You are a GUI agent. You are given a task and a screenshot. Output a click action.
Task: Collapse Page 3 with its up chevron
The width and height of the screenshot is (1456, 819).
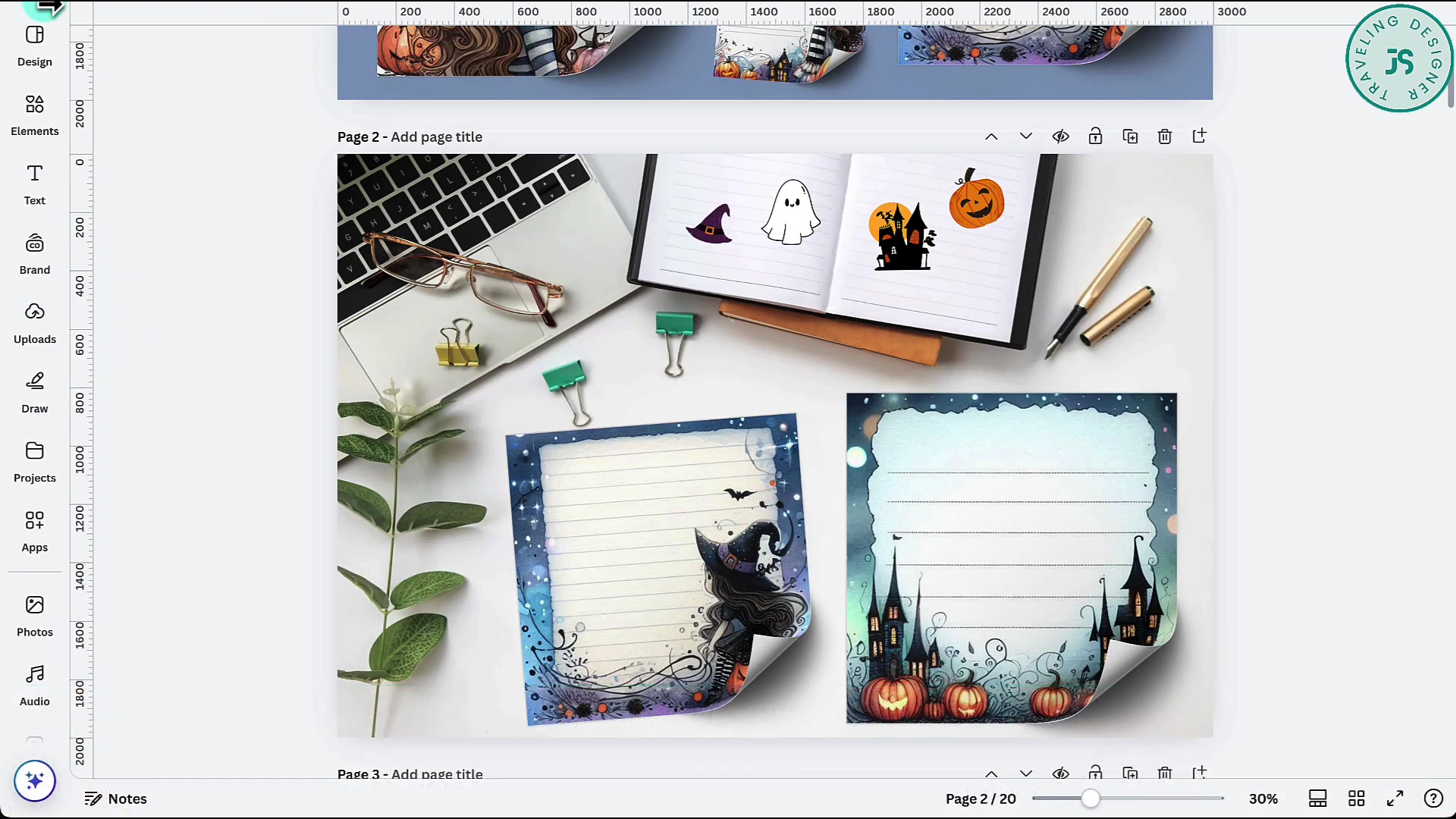[x=992, y=773]
